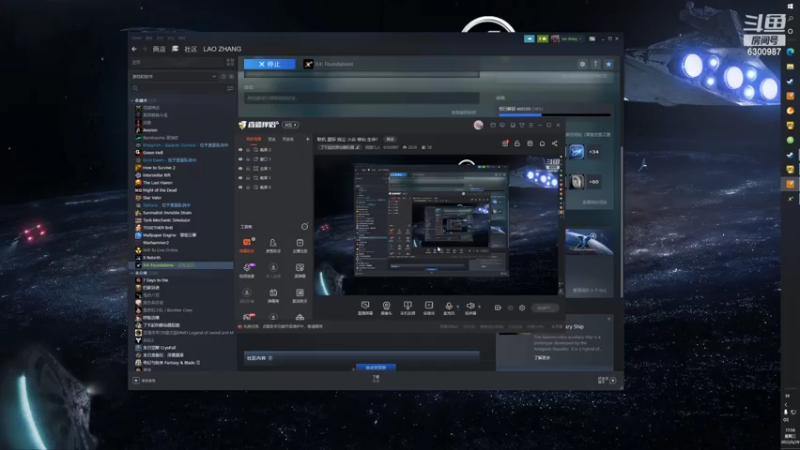This screenshot has width=800, height=450.
Task: Open the third toolbox tool in first row
Action: pyautogui.click(x=299, y=245)
